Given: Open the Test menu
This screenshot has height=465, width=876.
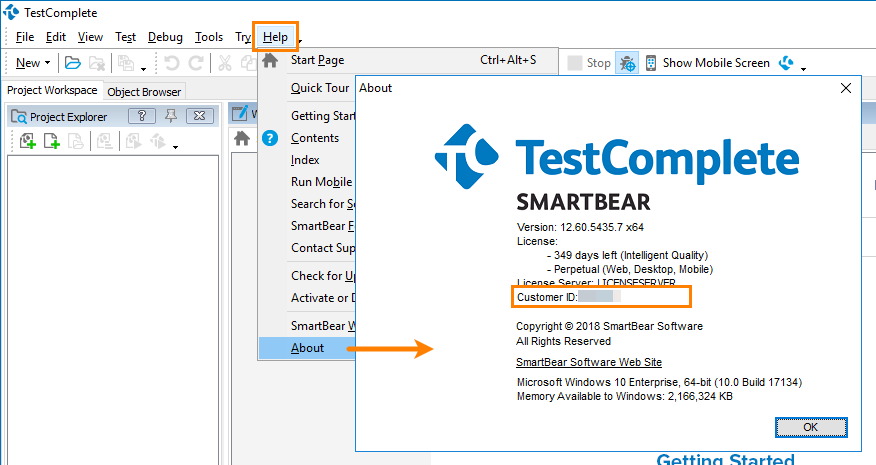Looking at the screenshot, I should 125,37.
